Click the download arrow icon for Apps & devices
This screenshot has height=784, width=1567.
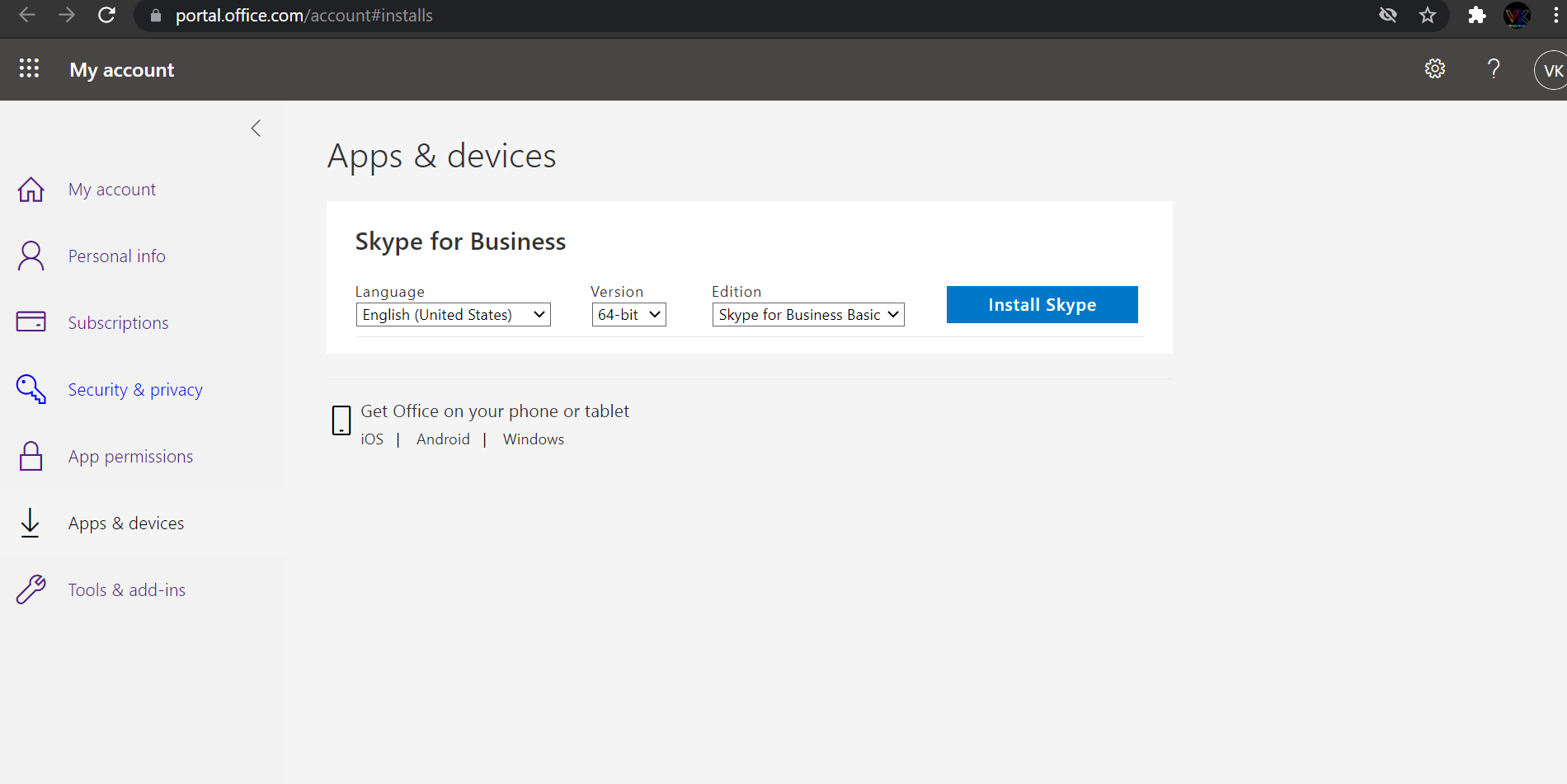(31, 523)
